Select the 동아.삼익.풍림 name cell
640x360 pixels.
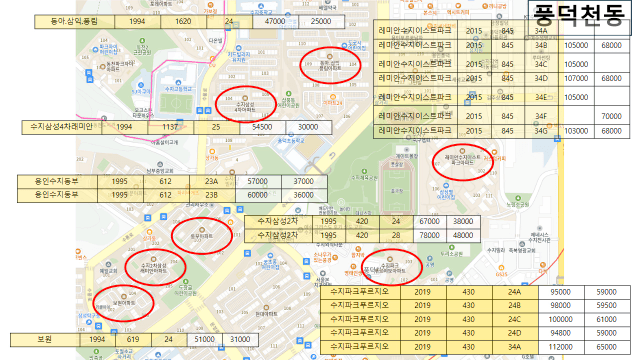[74, 22]
